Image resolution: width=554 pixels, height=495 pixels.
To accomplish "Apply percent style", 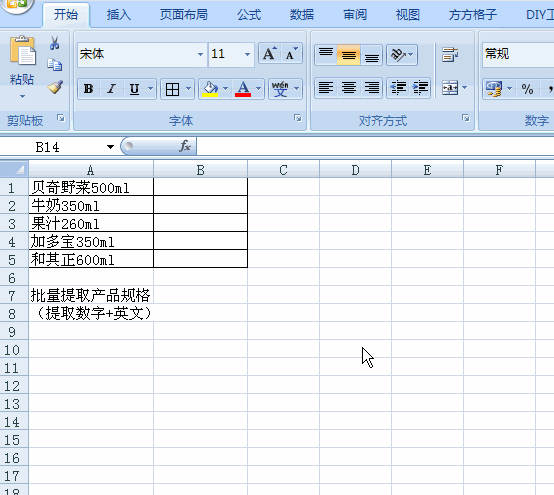I will coord(527,89).
